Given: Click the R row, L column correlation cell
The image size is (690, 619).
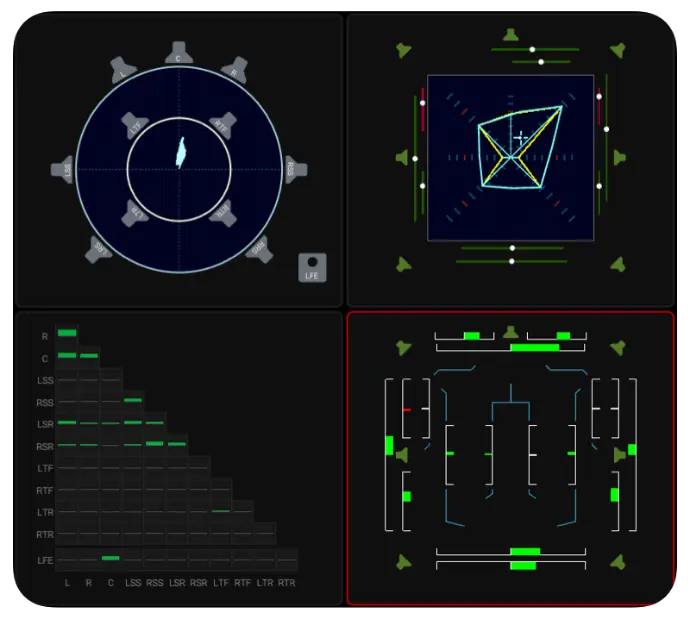Looking at the screenshot, I should point(67,334).
